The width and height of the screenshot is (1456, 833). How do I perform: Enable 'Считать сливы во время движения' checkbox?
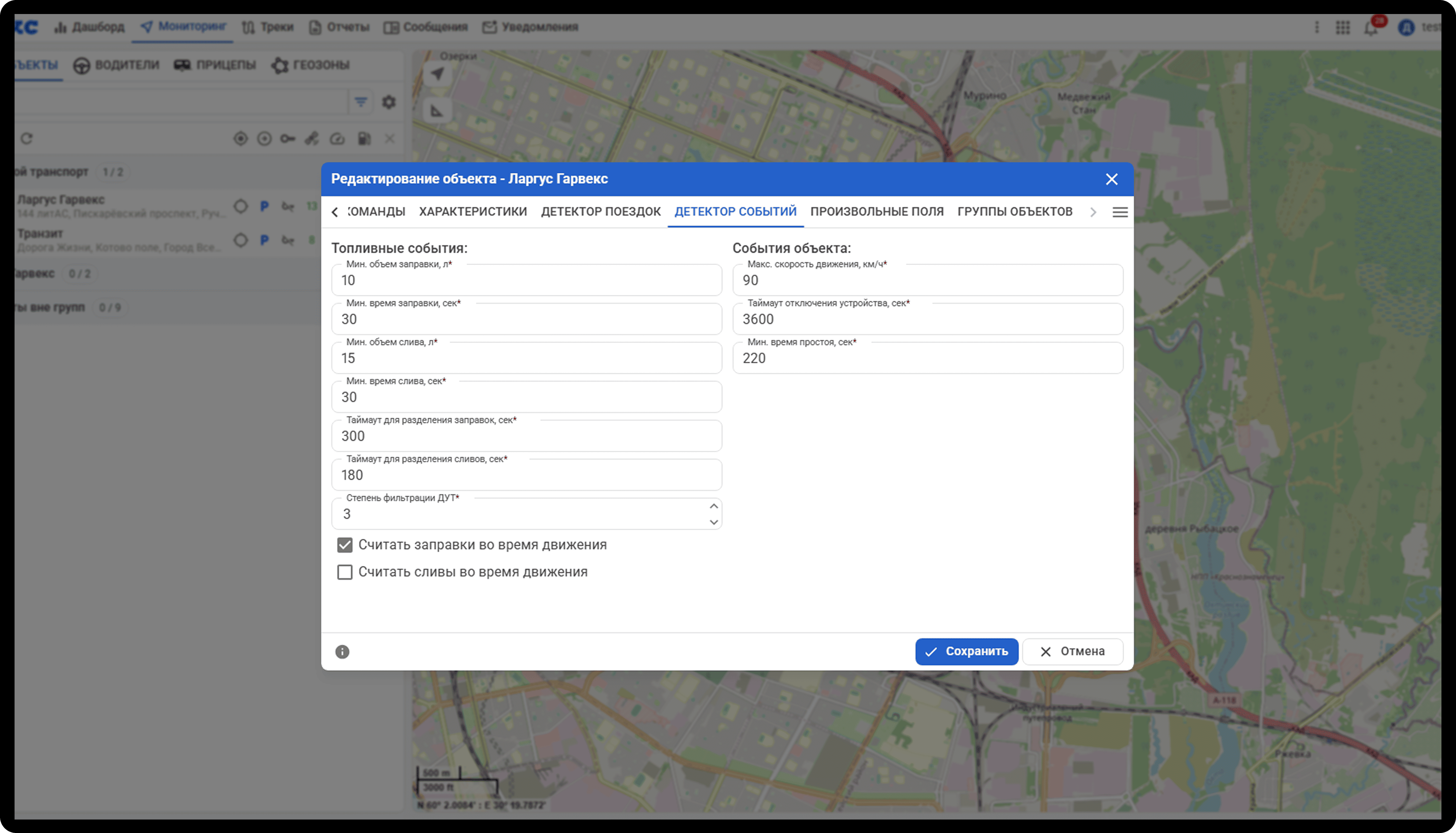[345, 572]
